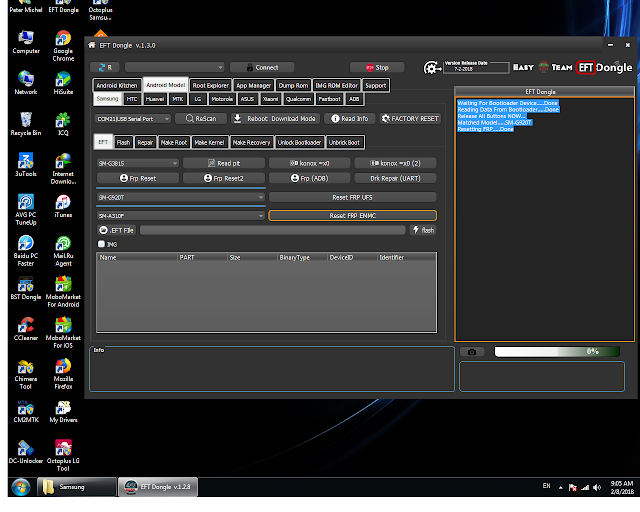Select the Xiaomi brand tab

pos(270,99)
